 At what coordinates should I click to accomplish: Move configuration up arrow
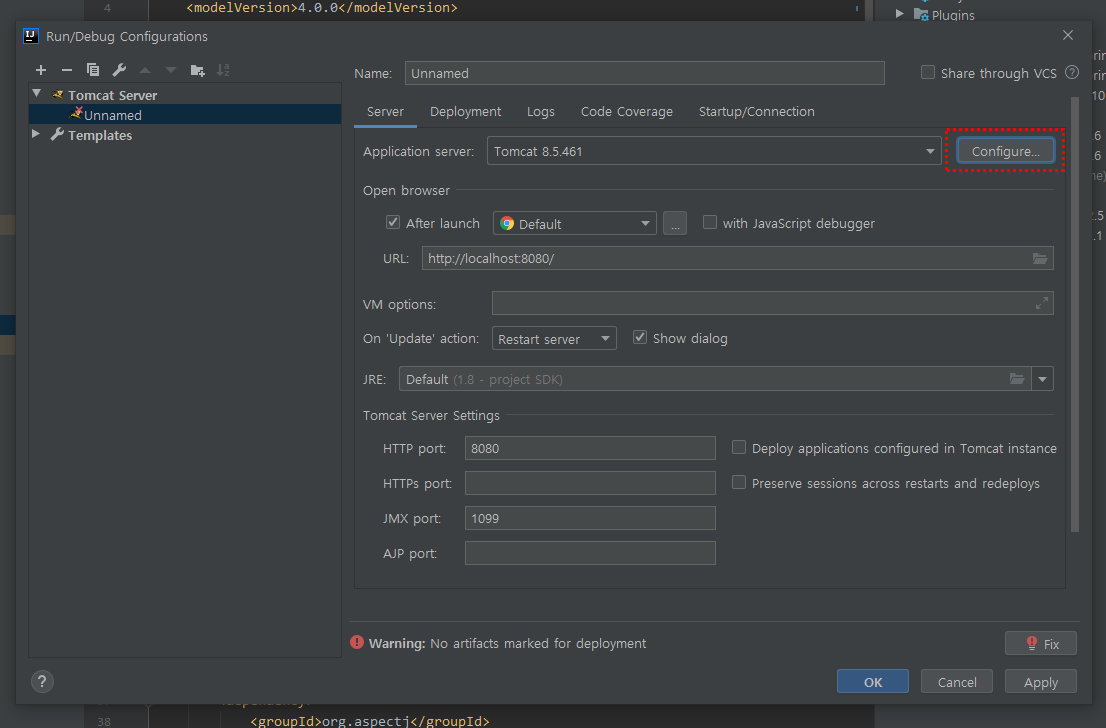click(x=145, y=70)
